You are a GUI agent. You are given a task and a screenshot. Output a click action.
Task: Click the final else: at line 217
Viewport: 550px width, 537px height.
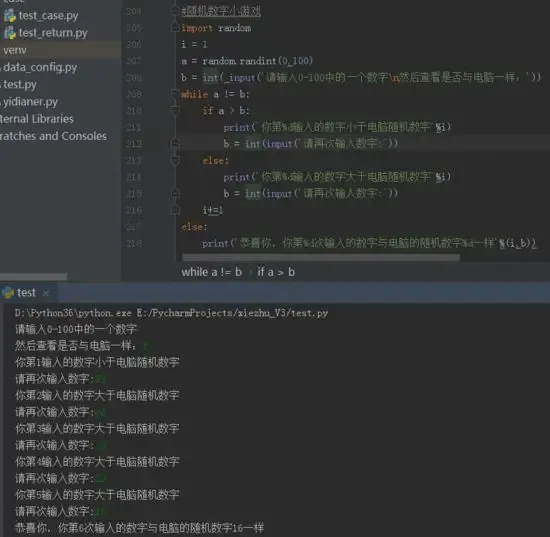tap(194, 227)
